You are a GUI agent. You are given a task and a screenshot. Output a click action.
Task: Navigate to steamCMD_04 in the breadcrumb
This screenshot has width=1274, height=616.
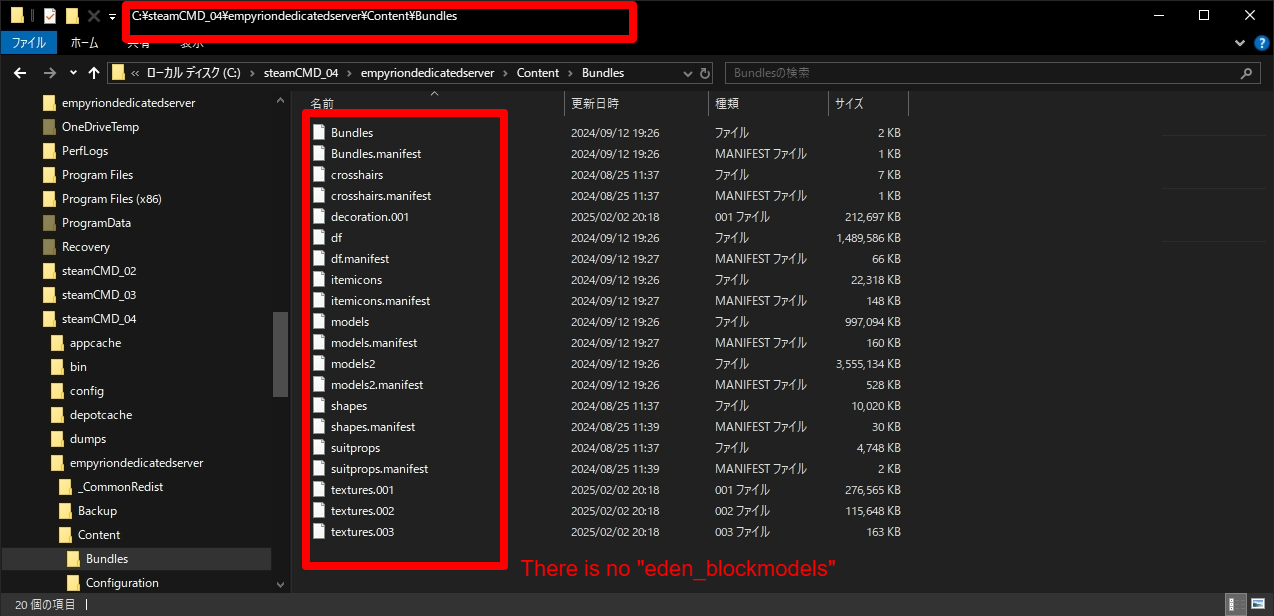(300, 73)
